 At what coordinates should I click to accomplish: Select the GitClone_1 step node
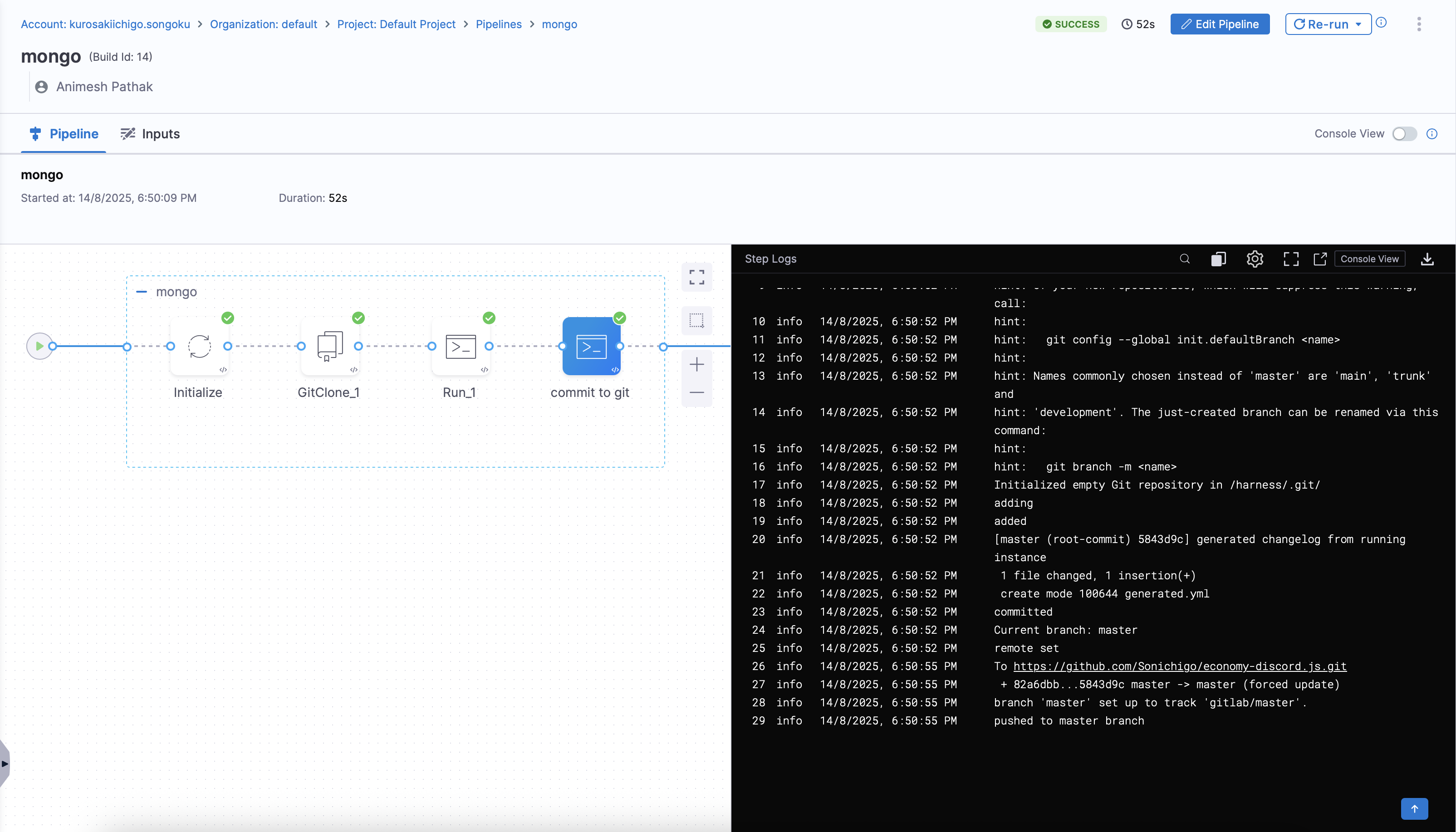point(330,346)
